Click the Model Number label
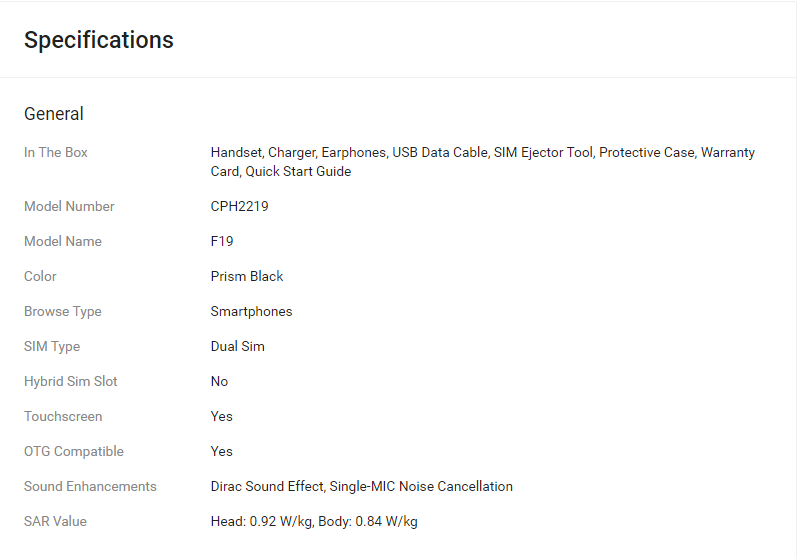This screenshot has width=800, height=559. [69, 207]
